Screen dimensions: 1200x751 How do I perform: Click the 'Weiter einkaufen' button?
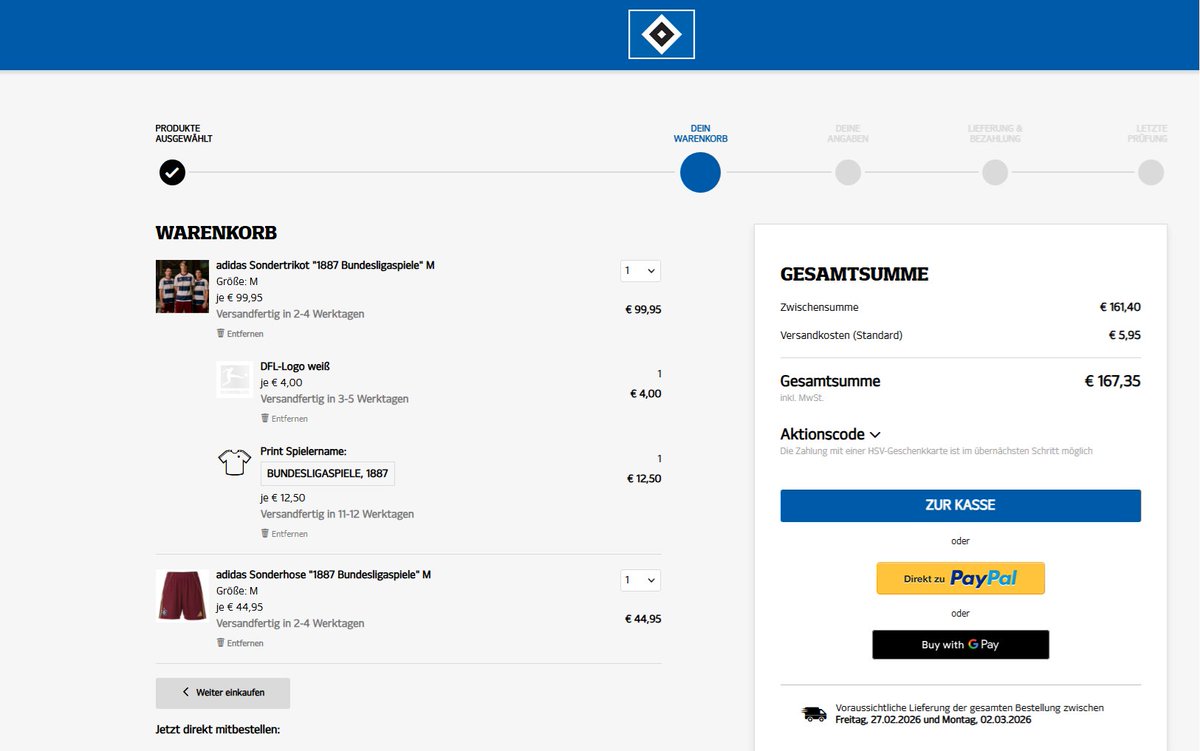[x=223, y=692]
